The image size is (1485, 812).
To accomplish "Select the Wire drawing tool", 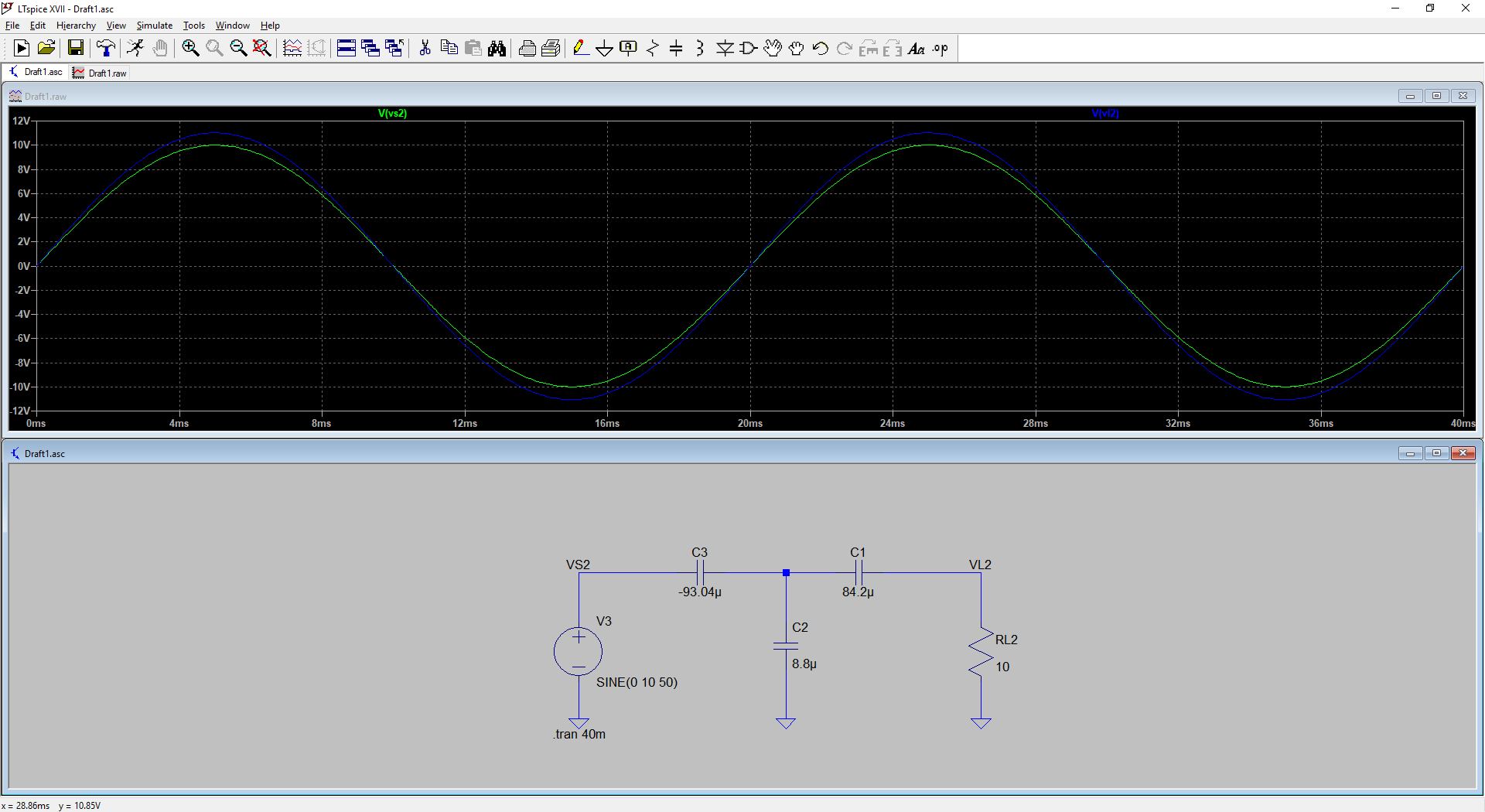I will tap(580, 48).
